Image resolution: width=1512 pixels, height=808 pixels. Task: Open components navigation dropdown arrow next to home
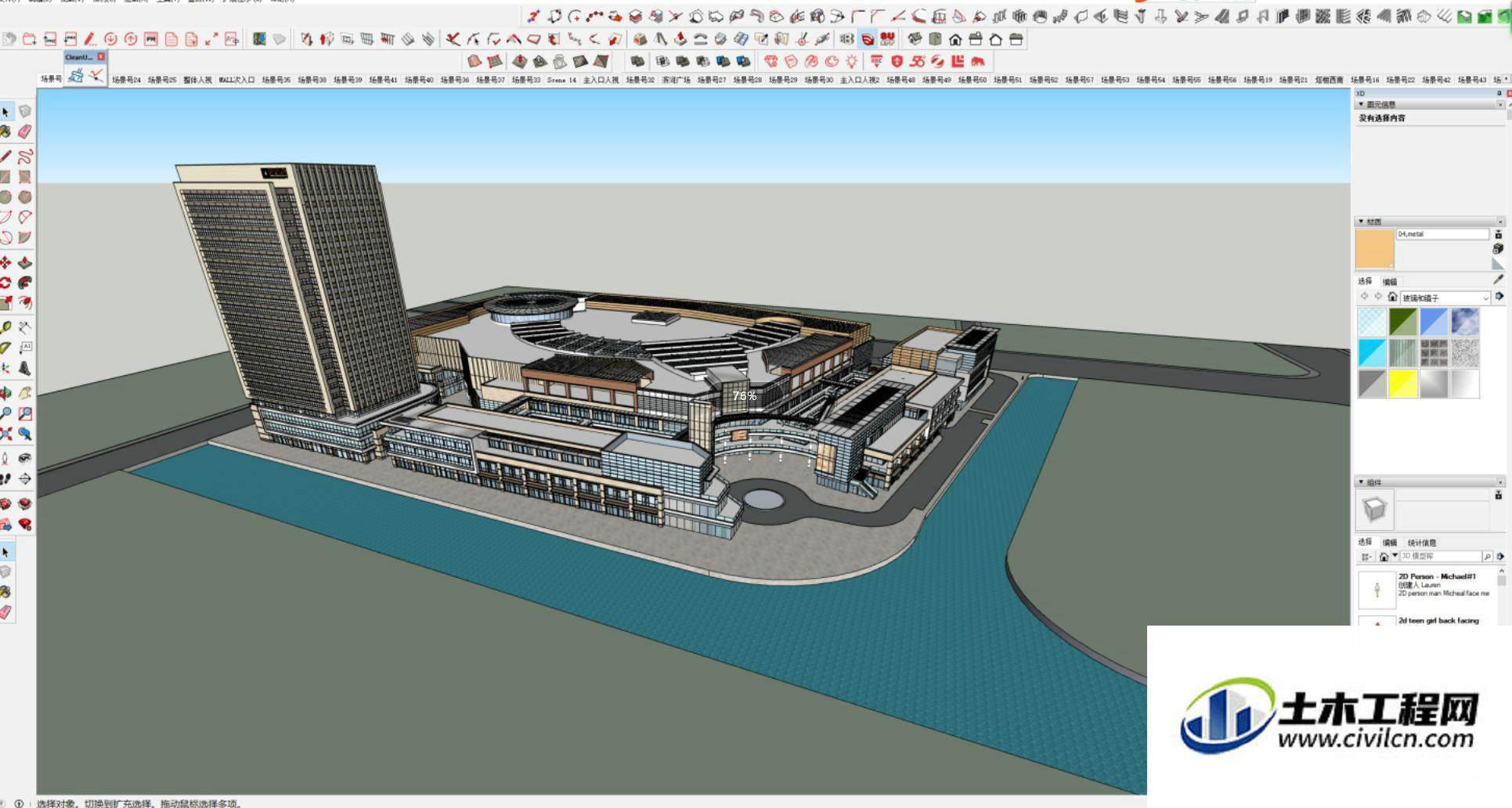click(1395, 556)
